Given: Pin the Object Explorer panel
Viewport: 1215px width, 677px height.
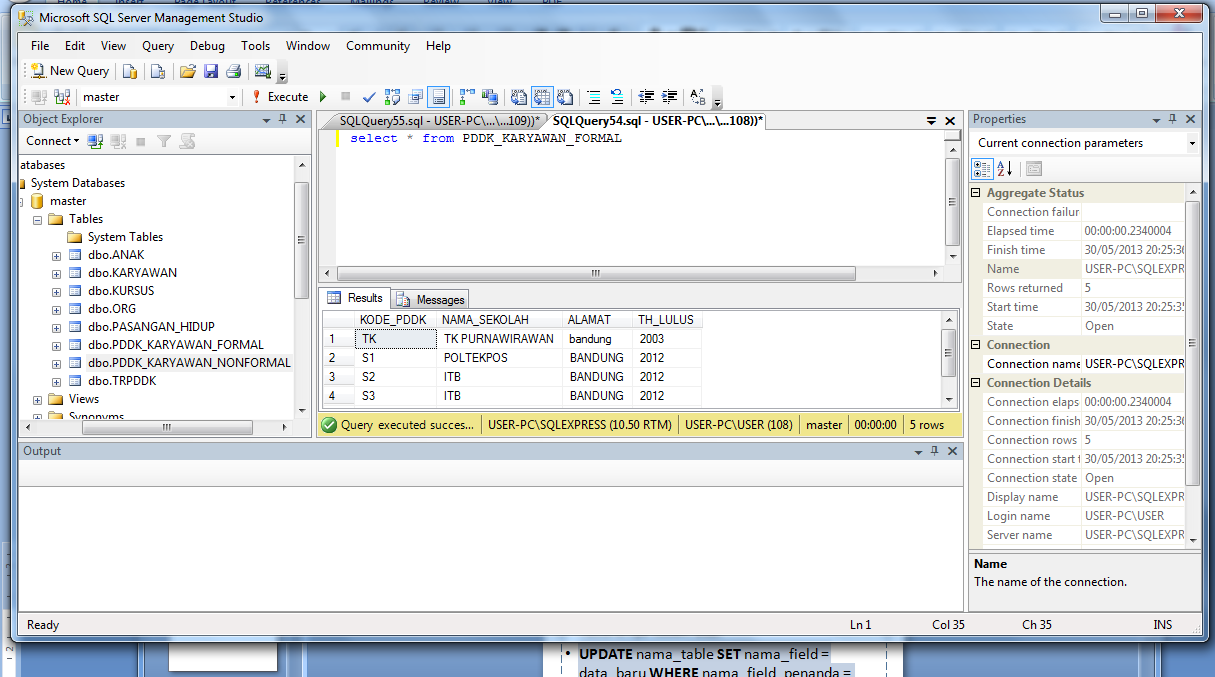Looking at the screenshot, I should click(283, 119).
